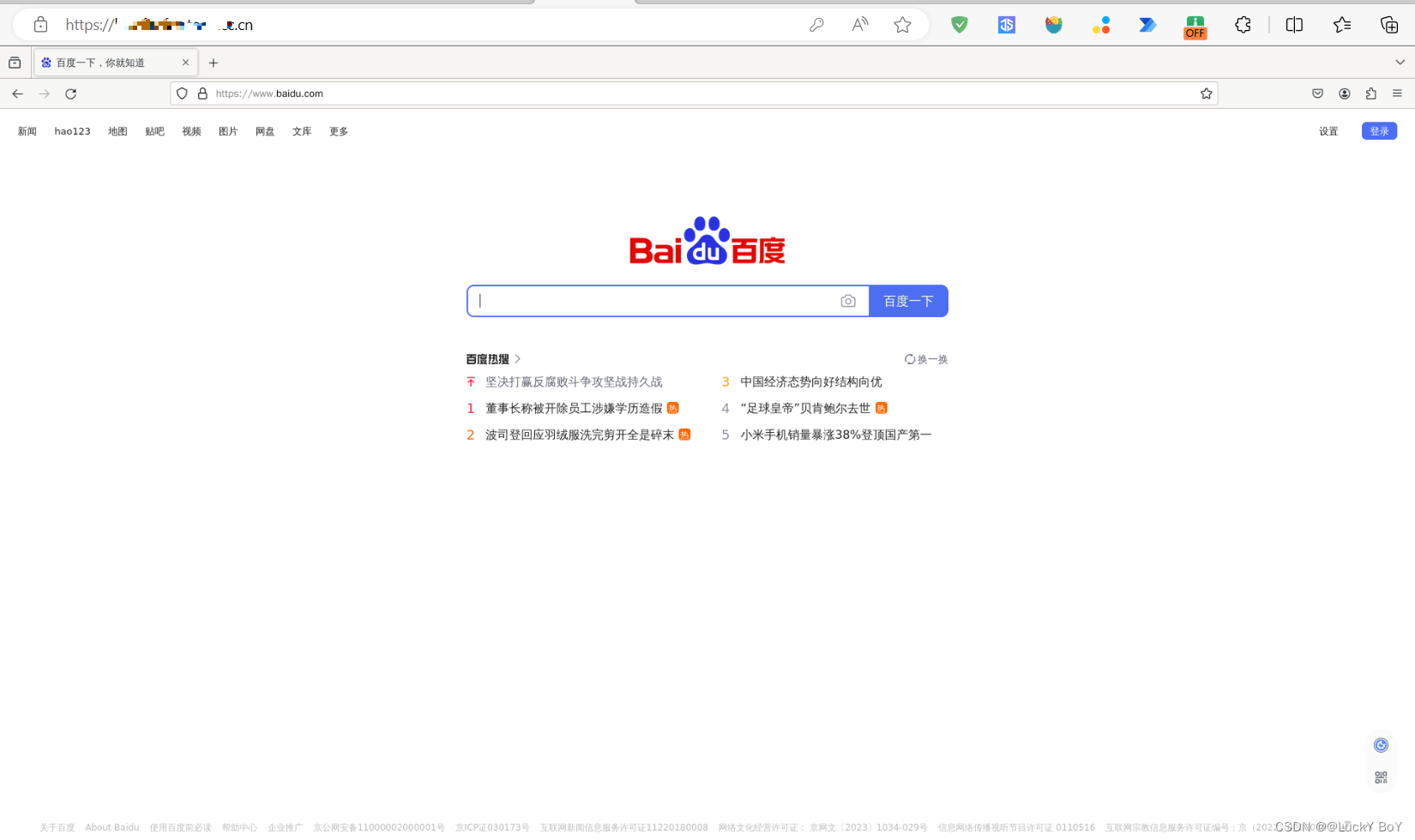Open split screen view icon
The width and height of the screenshot is (1415, 840).
(1294, 25)
